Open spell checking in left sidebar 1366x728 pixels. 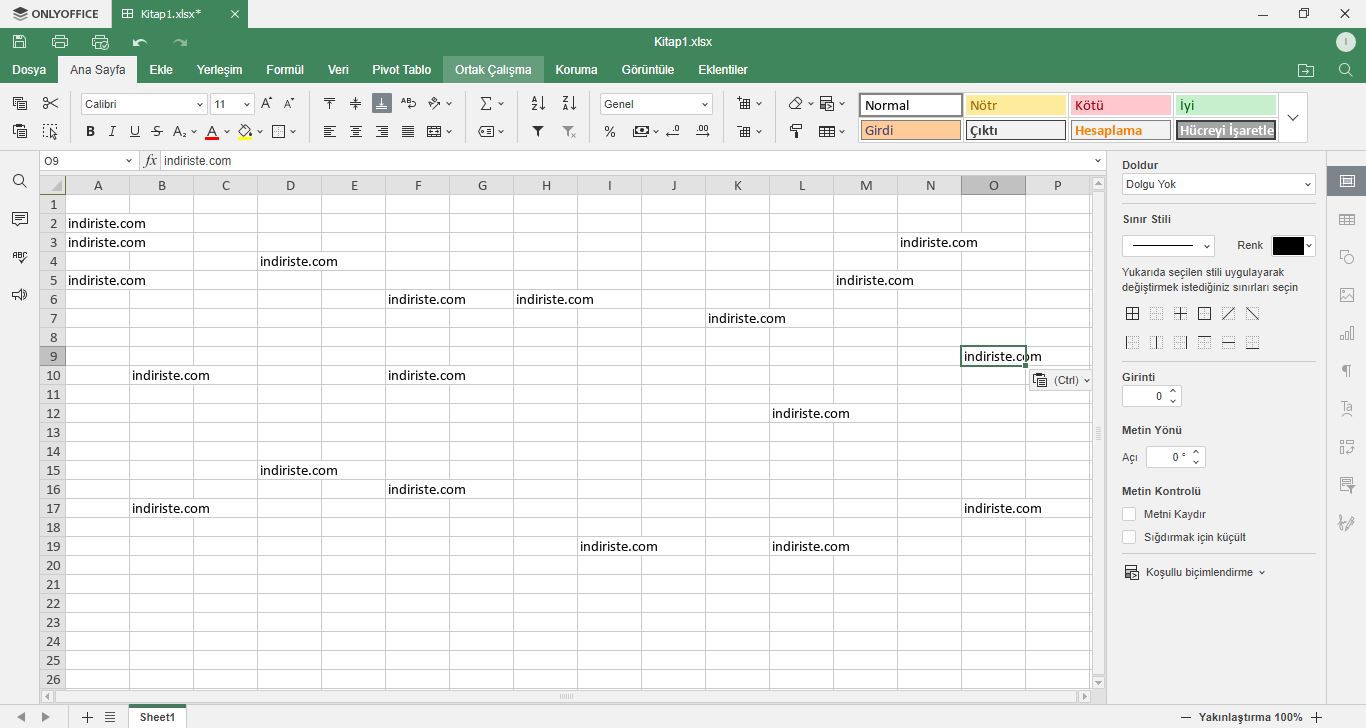coord(19,257)
